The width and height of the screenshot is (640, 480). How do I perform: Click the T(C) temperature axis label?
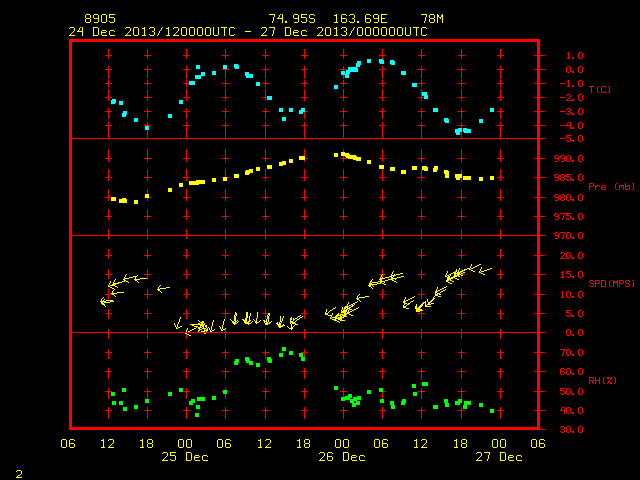tap(600, 89)
